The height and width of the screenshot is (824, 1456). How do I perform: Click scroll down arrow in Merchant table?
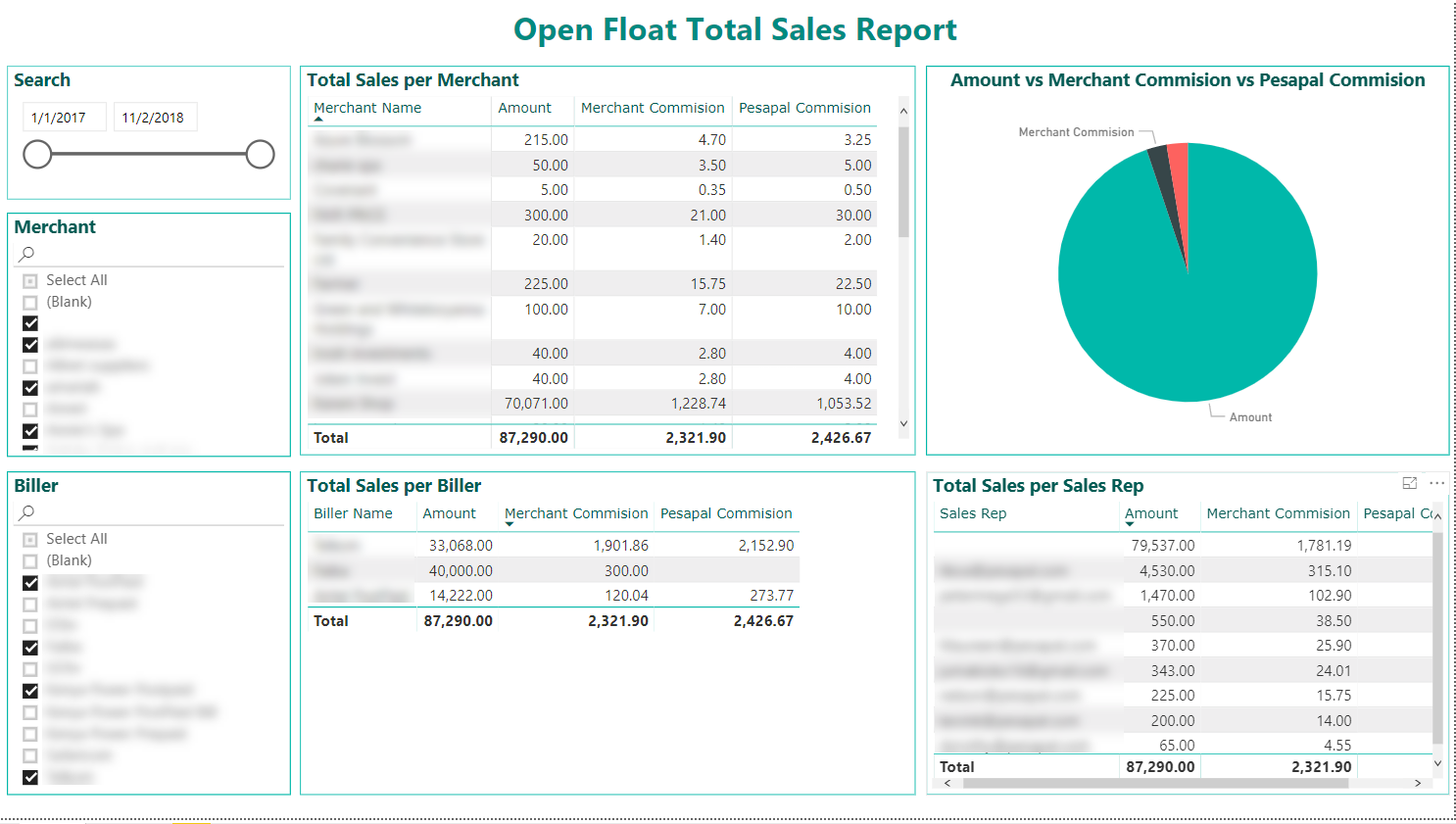[903, 424]
